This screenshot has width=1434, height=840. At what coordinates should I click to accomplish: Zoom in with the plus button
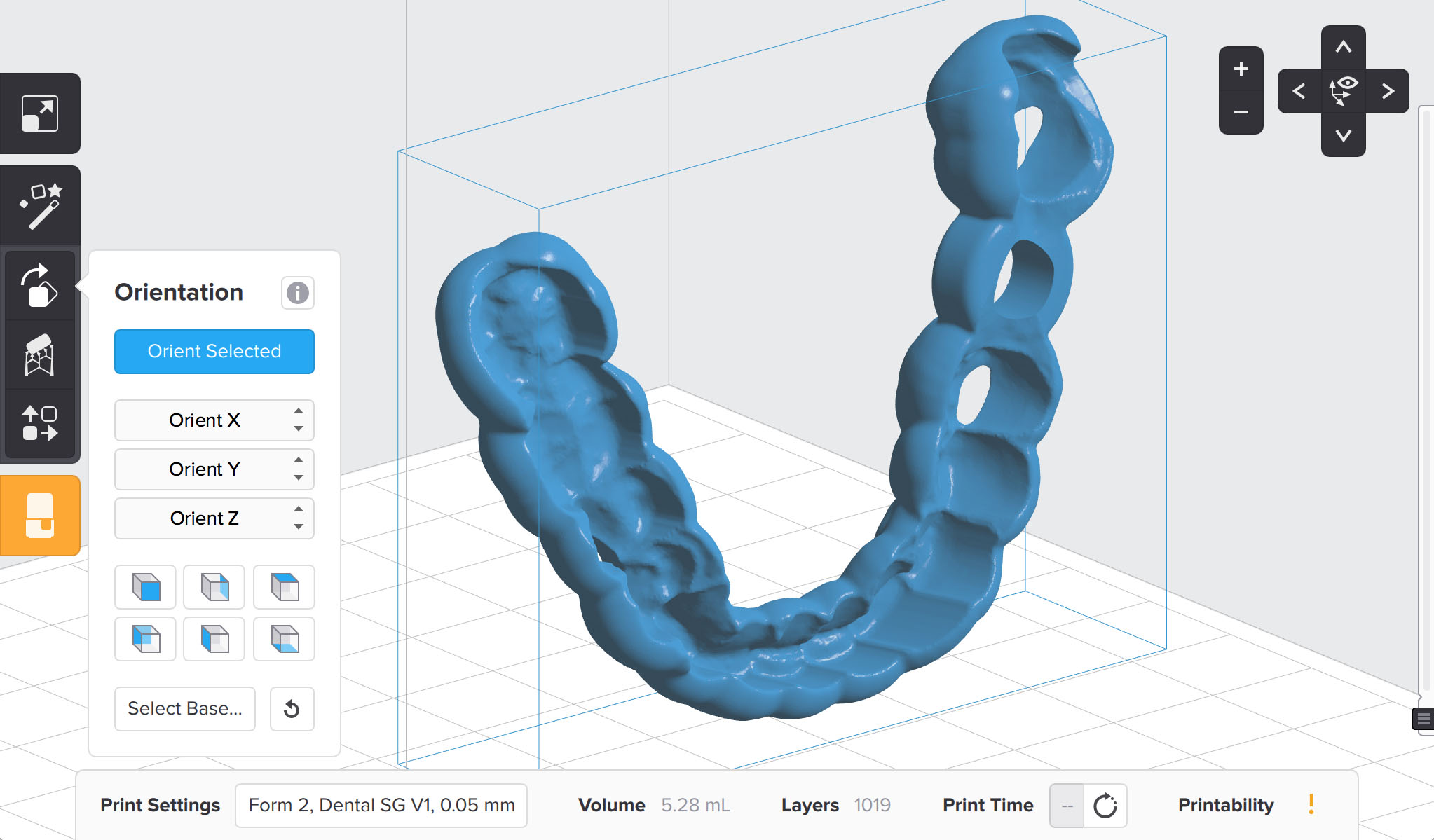point(1241,69)
